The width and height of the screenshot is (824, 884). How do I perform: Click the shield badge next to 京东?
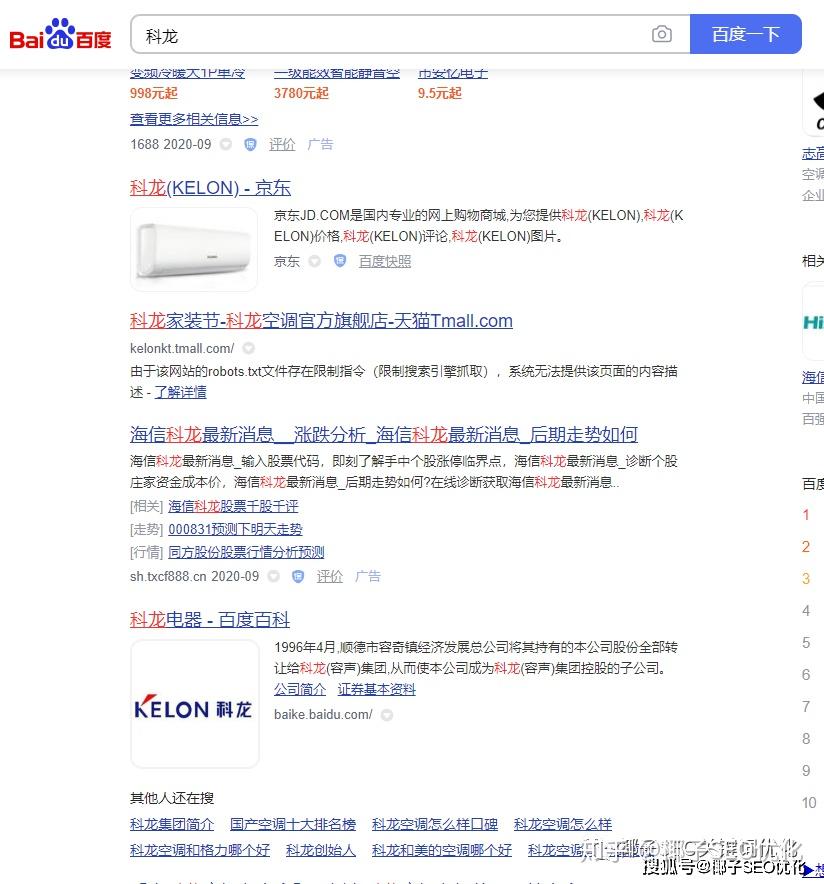point(340,261)
